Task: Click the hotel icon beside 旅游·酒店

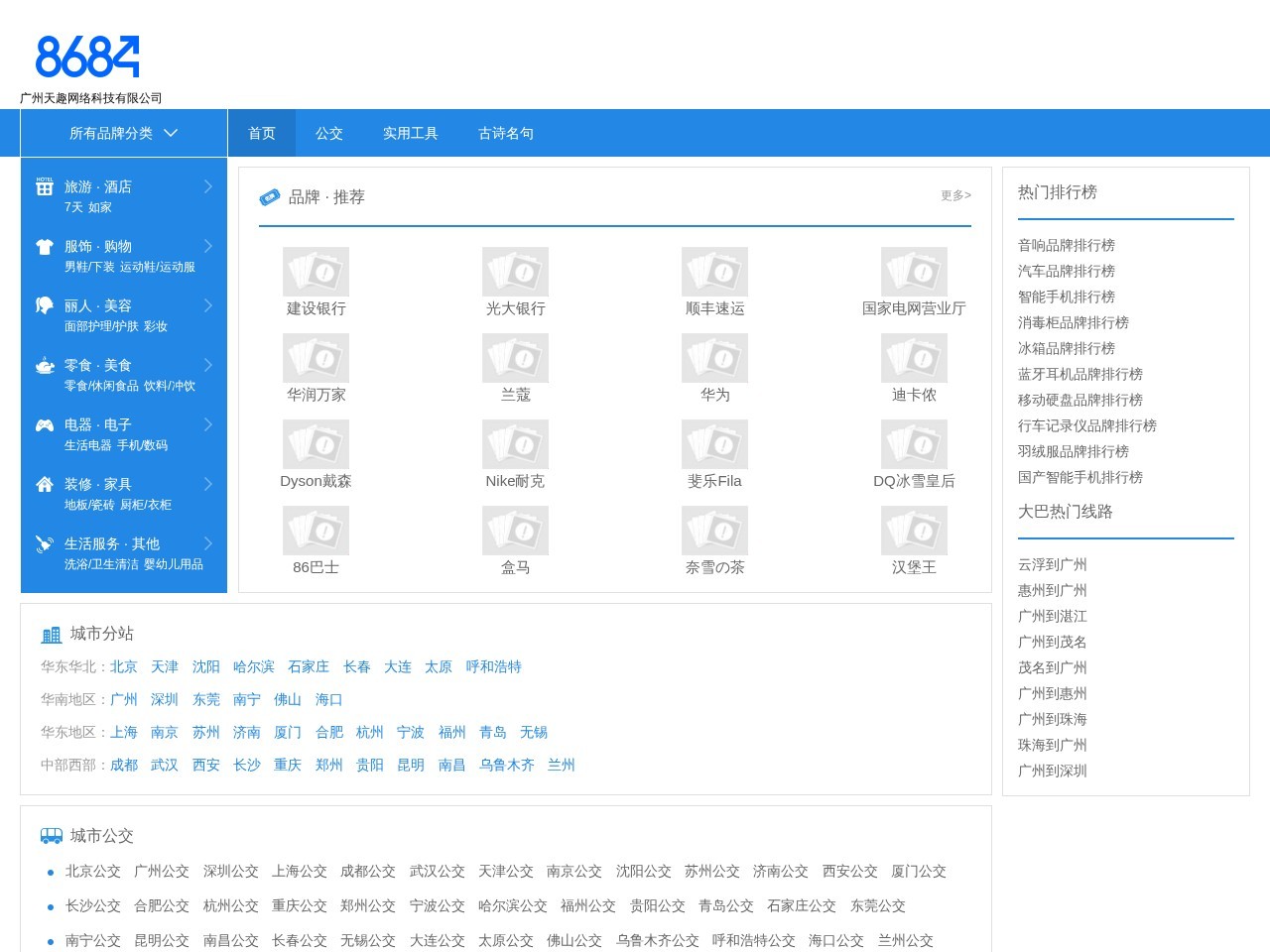Action: click(x=45, y=186)
